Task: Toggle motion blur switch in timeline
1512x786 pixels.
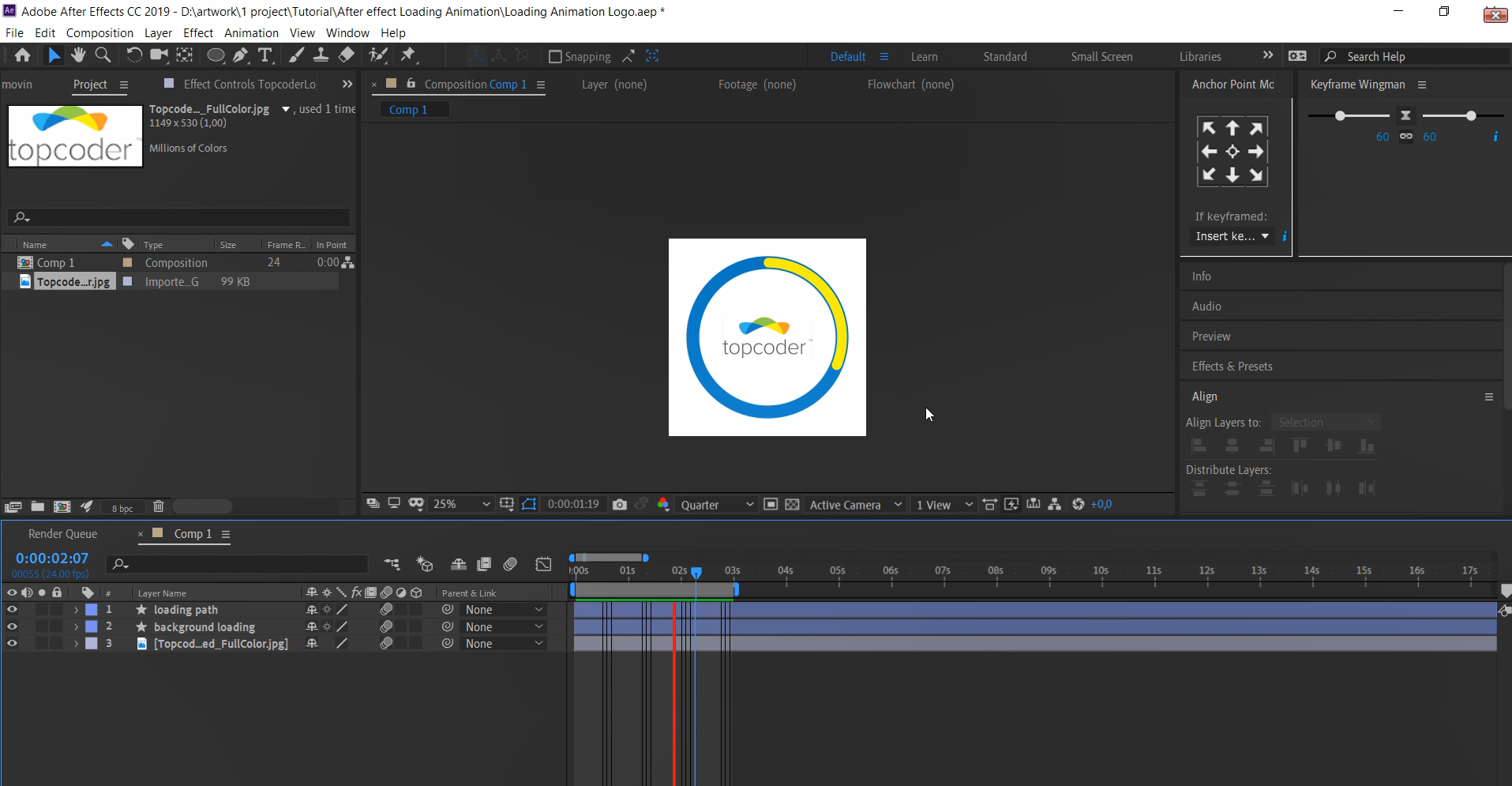Action: [x=510, y=564]
